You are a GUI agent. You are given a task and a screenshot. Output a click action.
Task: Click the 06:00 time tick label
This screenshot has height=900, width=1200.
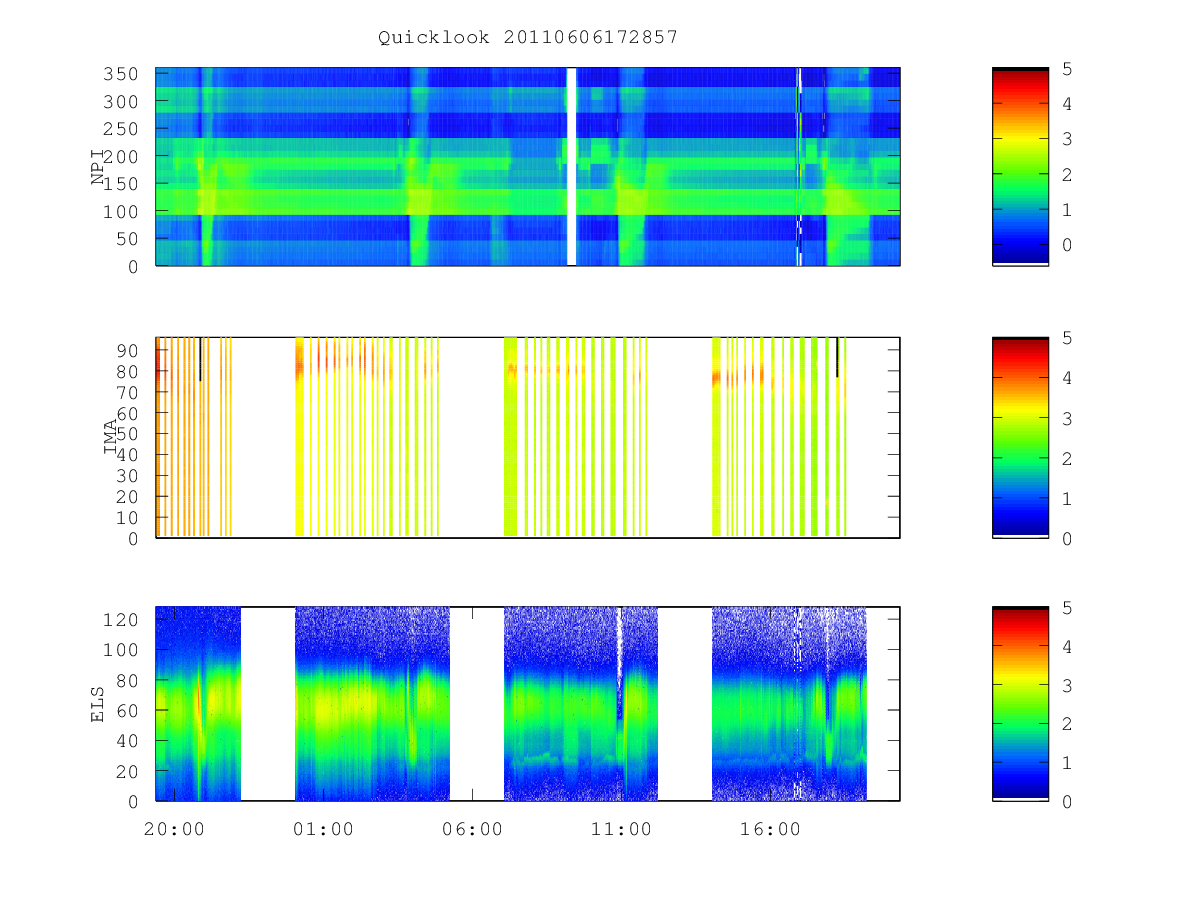[x=472, y=829]
